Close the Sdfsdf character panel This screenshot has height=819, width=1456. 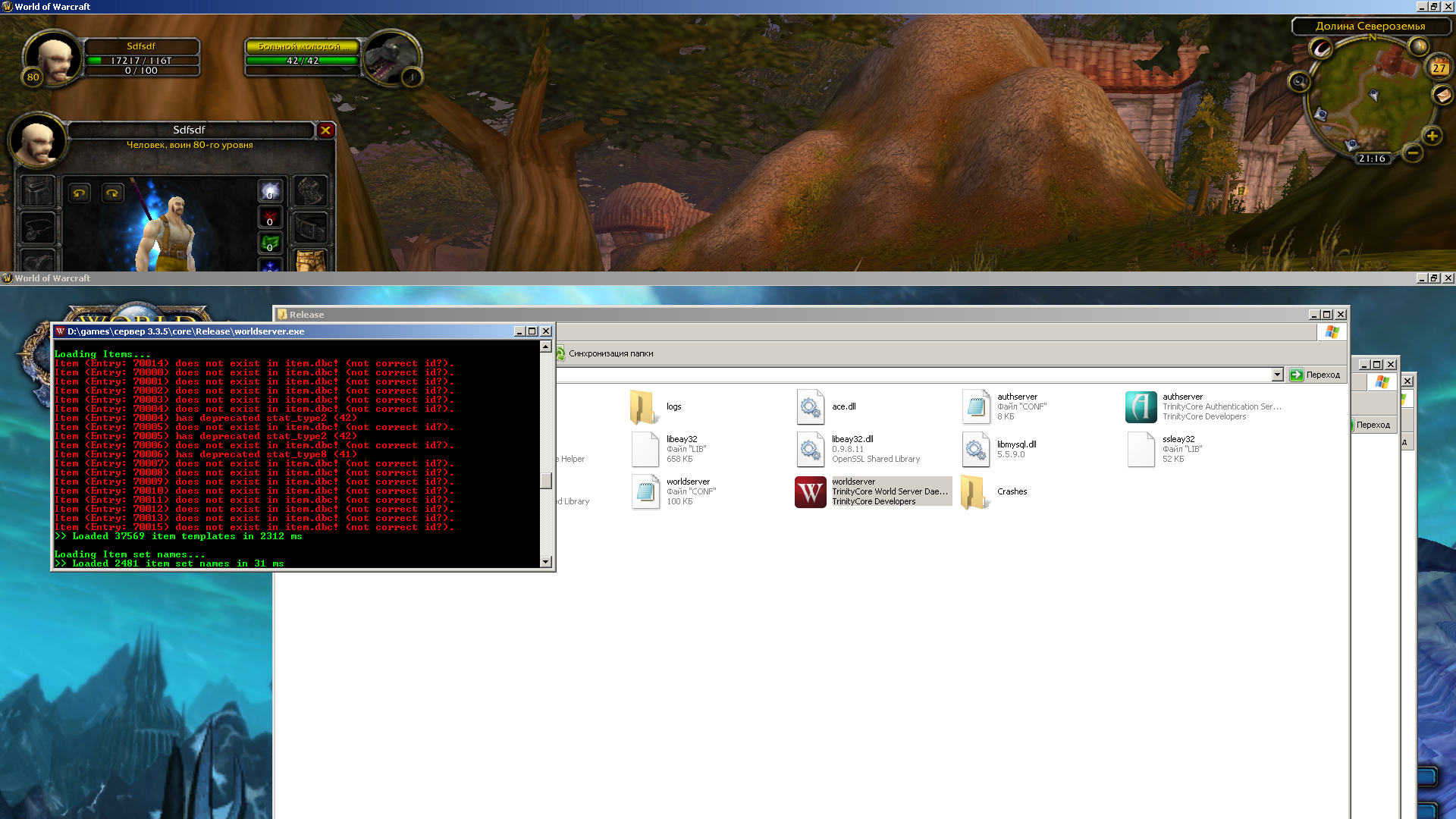click(325, 130)
